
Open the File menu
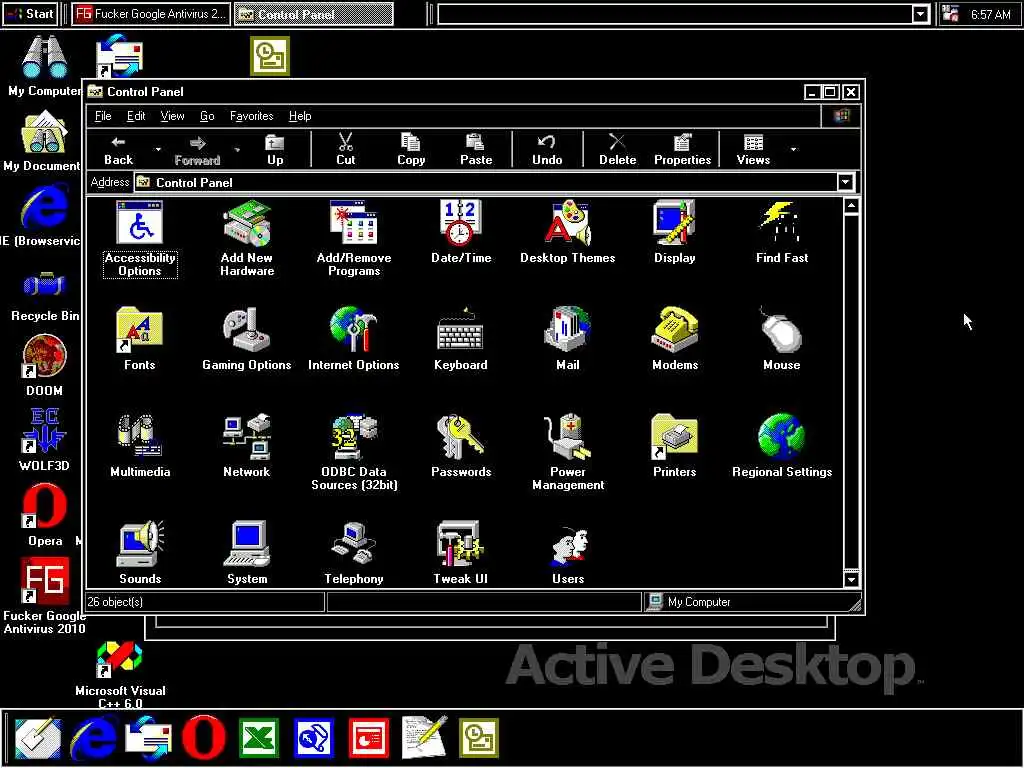pos(103,116)
